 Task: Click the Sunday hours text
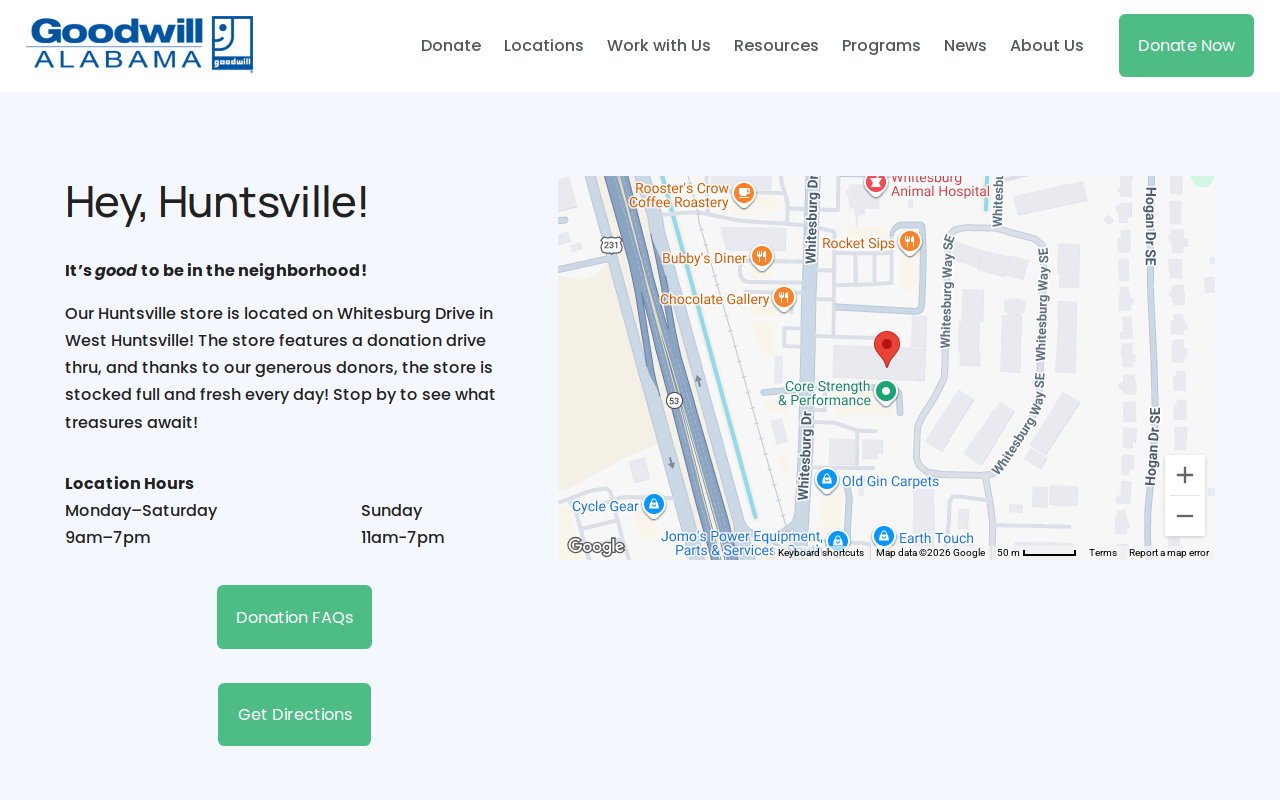391,510
